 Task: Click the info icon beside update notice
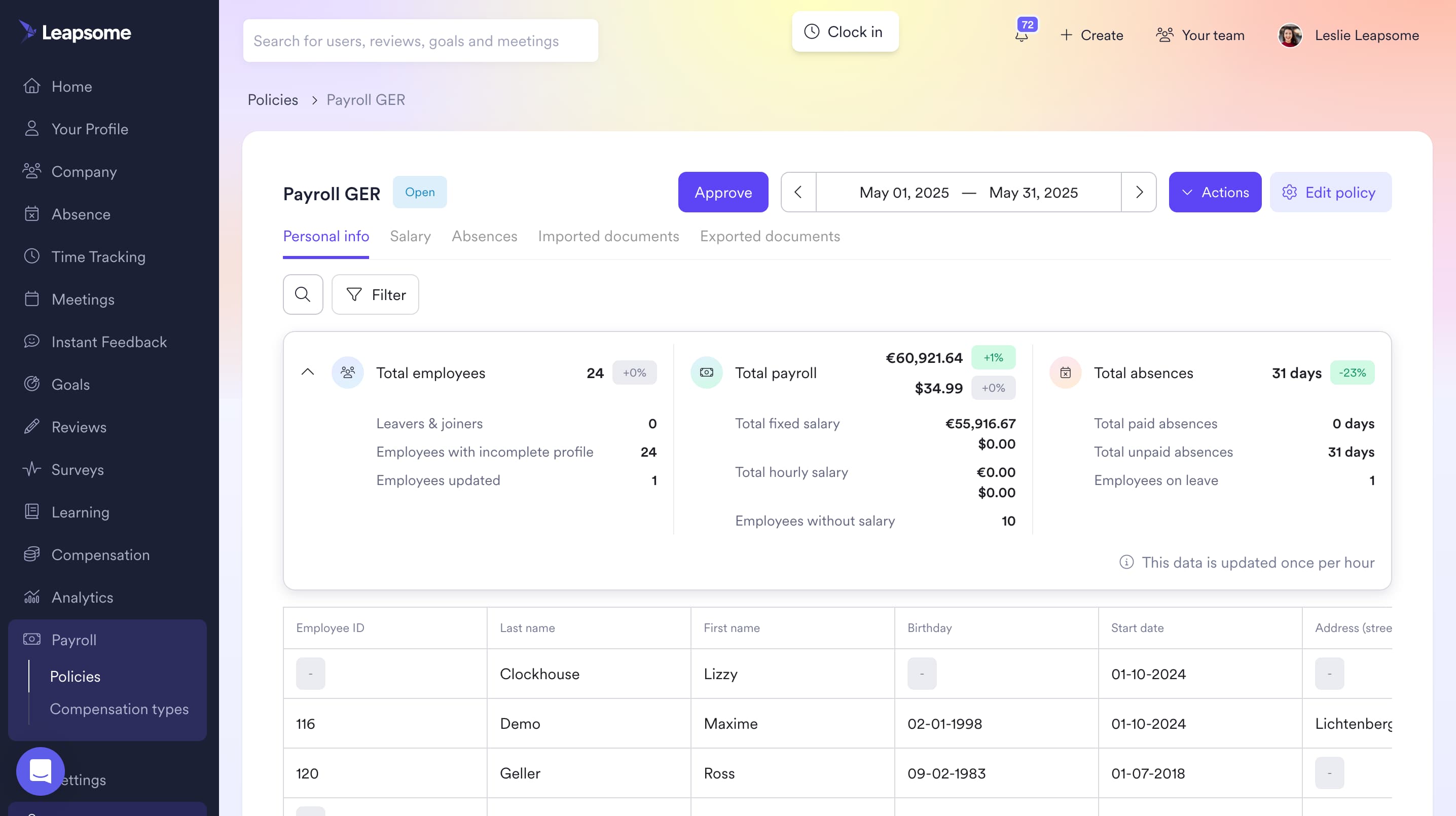point(1126,562)
